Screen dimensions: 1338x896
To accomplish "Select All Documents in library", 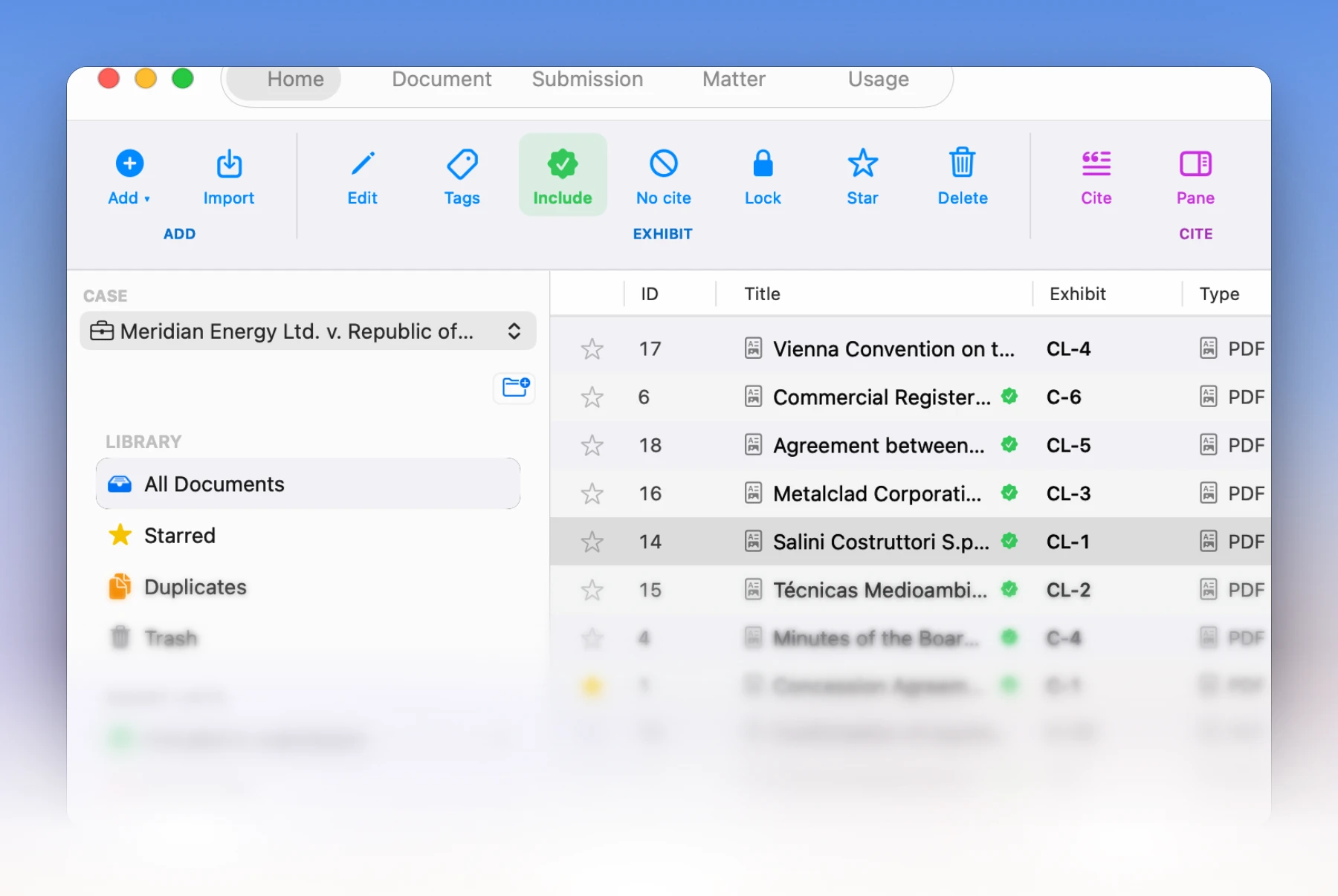I will (308, 484).
